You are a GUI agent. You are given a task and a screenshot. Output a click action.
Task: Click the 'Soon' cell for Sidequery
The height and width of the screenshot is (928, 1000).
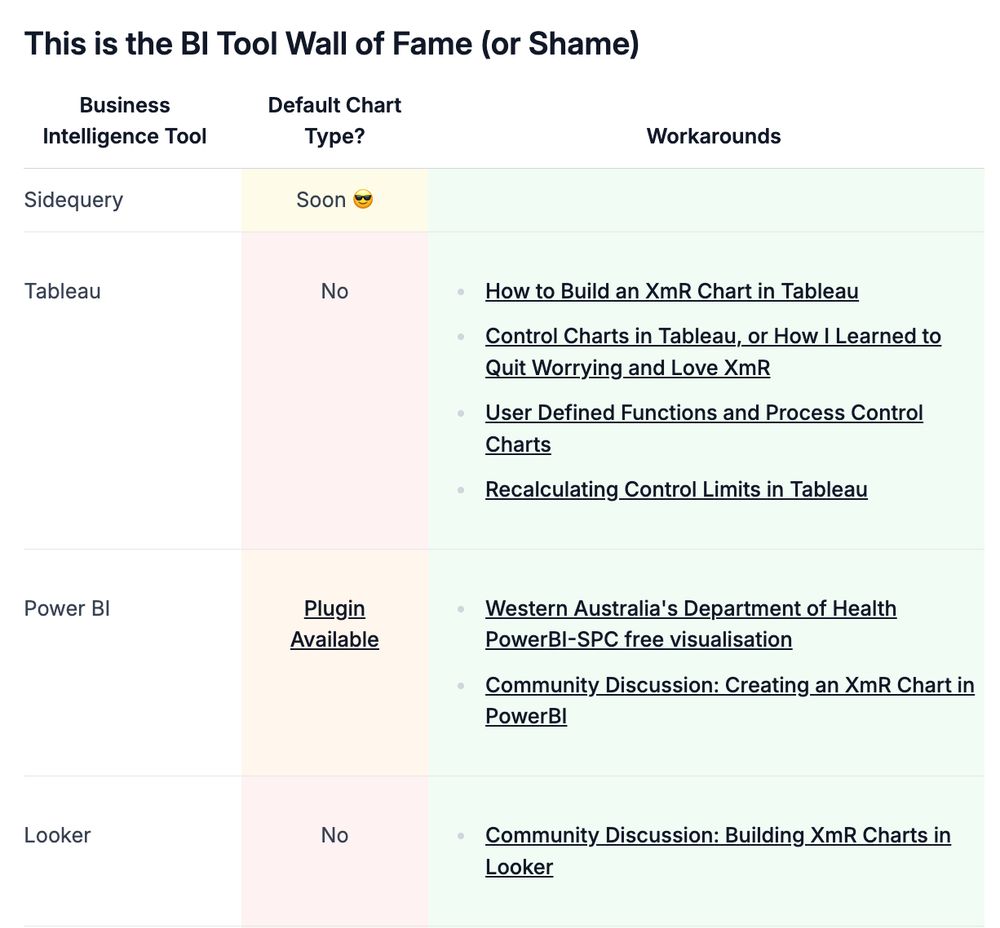click(335, 200)
